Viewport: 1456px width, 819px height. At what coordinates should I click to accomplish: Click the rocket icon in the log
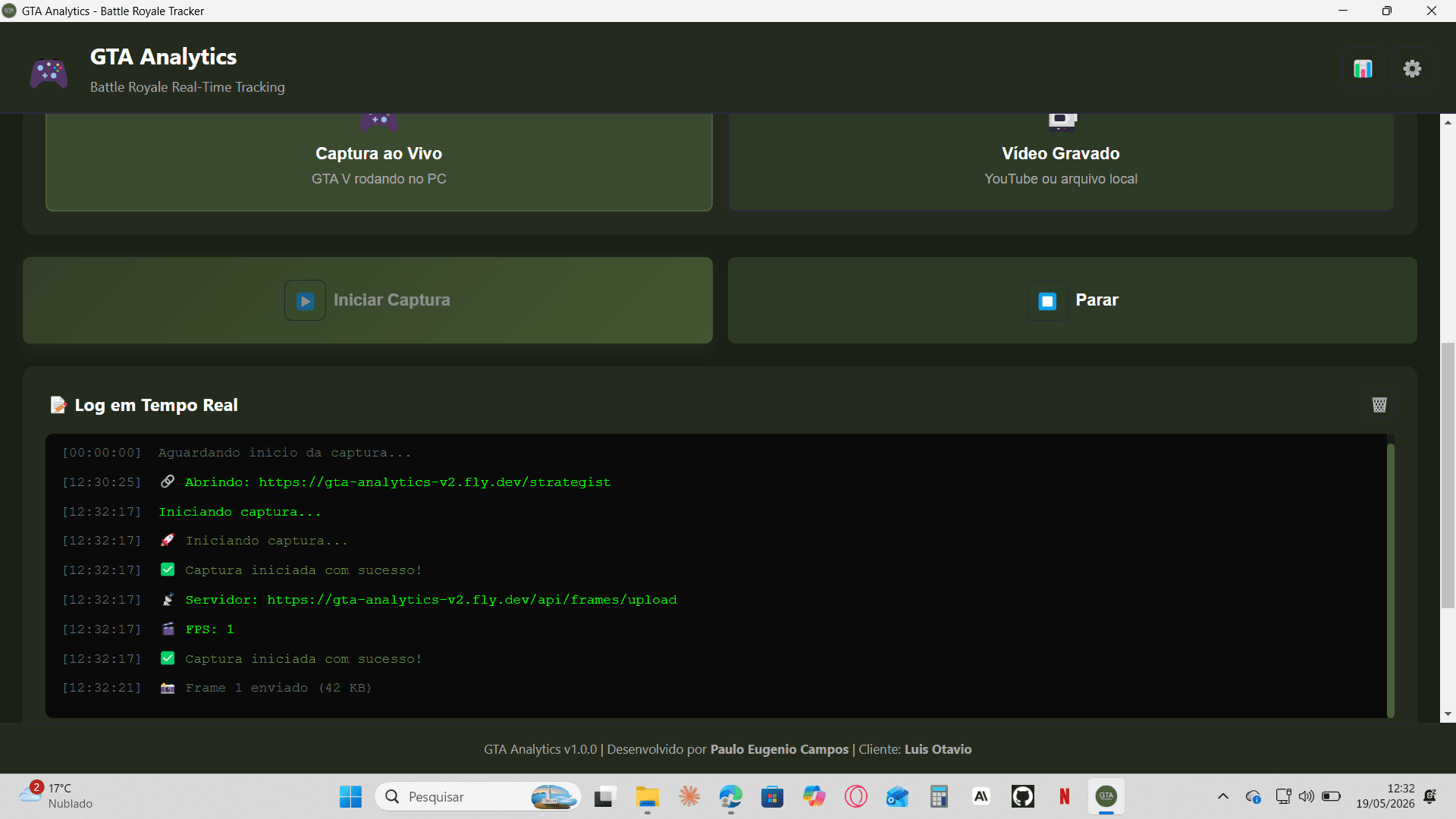click(x=168, y=541)
